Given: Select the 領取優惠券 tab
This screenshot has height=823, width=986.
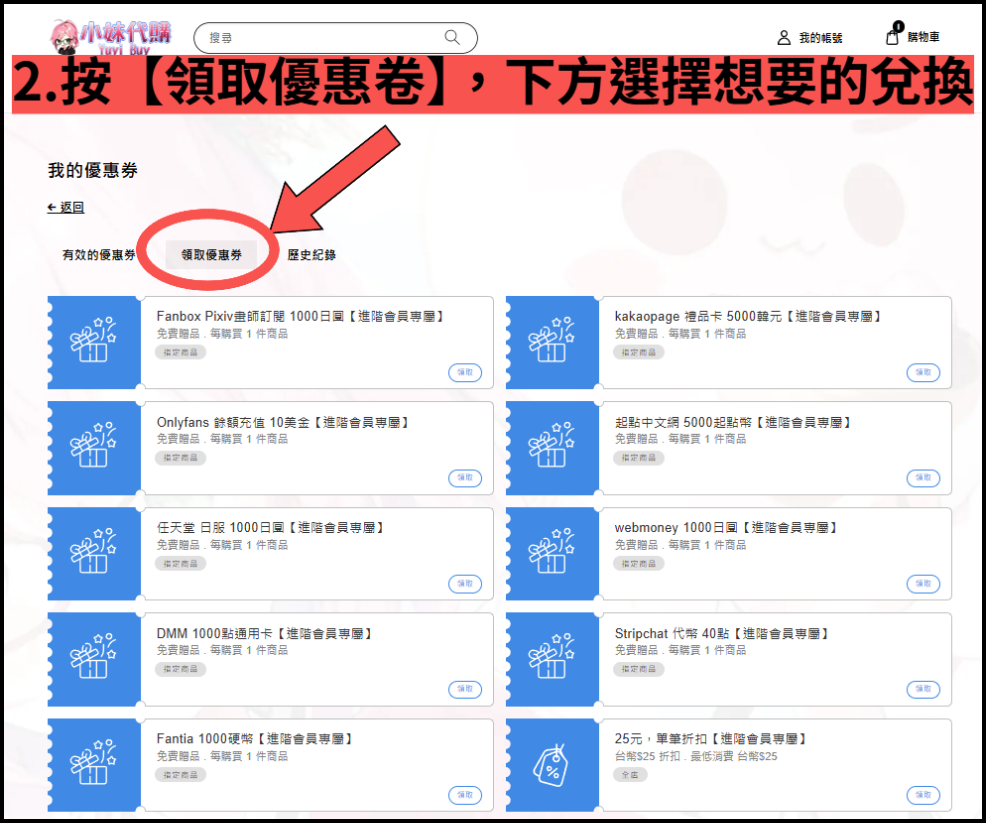Looking at the screenshot, I should pos(211,255).
